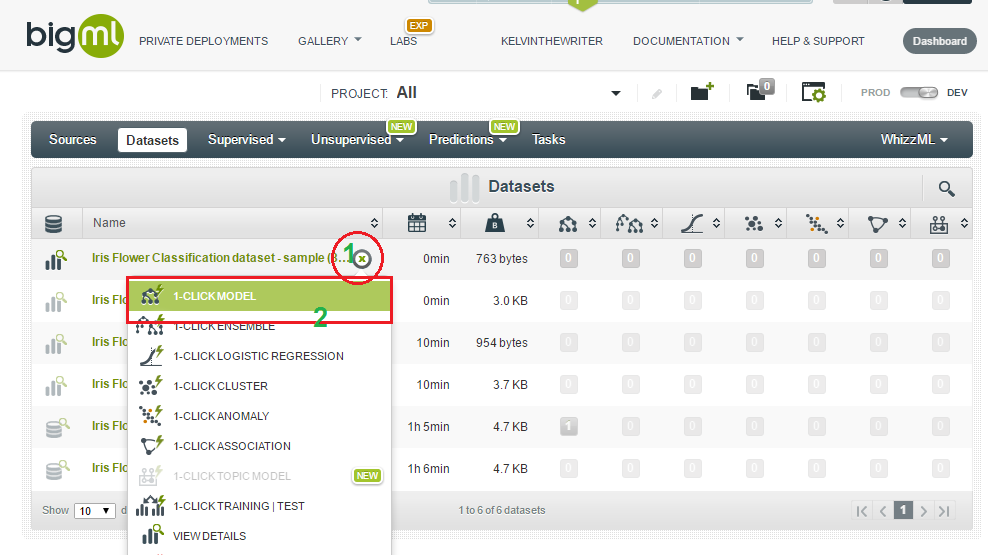Screen dimensions: 988x555
Task: Sort by the ensembles column icon
Action: [629, 223]
